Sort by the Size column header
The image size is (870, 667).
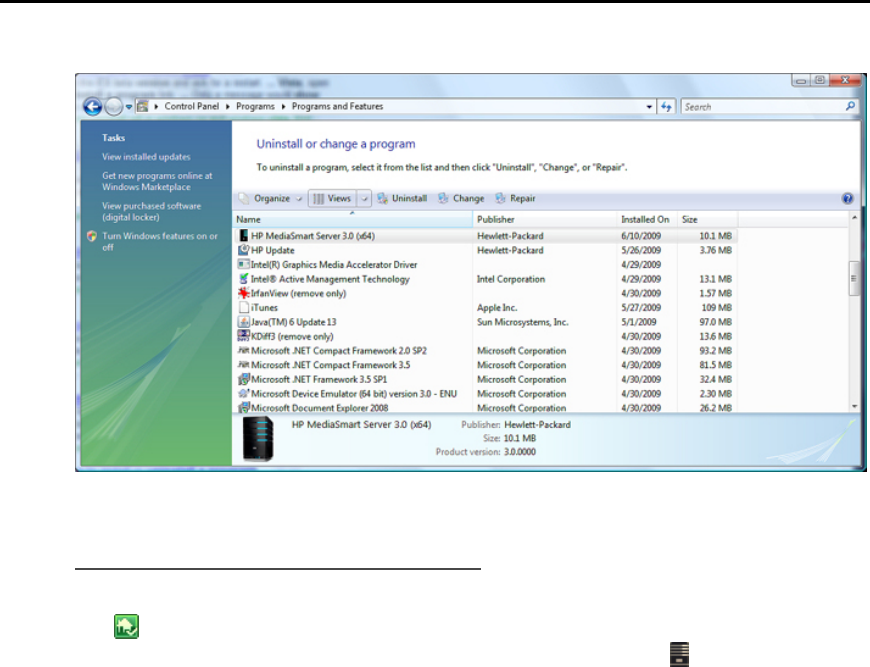(x=707, y=220)
